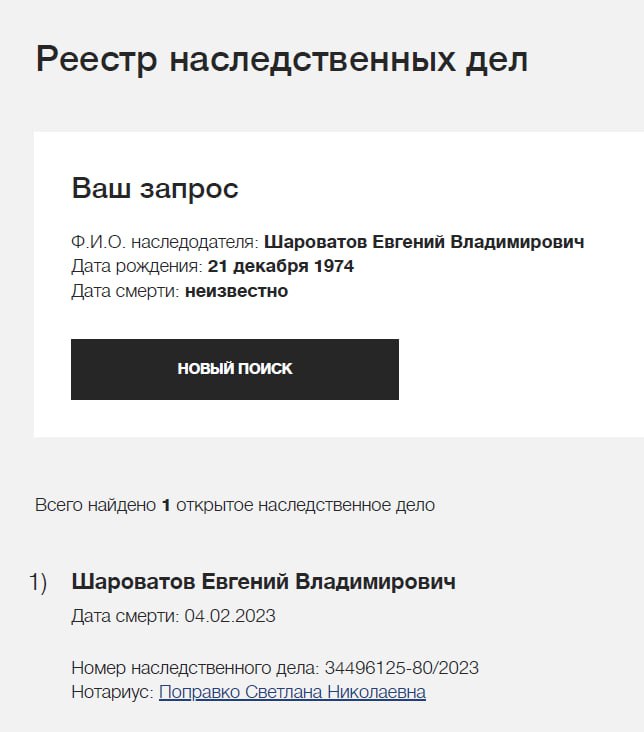Click the word открытое in the results summary

click(215, 505)
